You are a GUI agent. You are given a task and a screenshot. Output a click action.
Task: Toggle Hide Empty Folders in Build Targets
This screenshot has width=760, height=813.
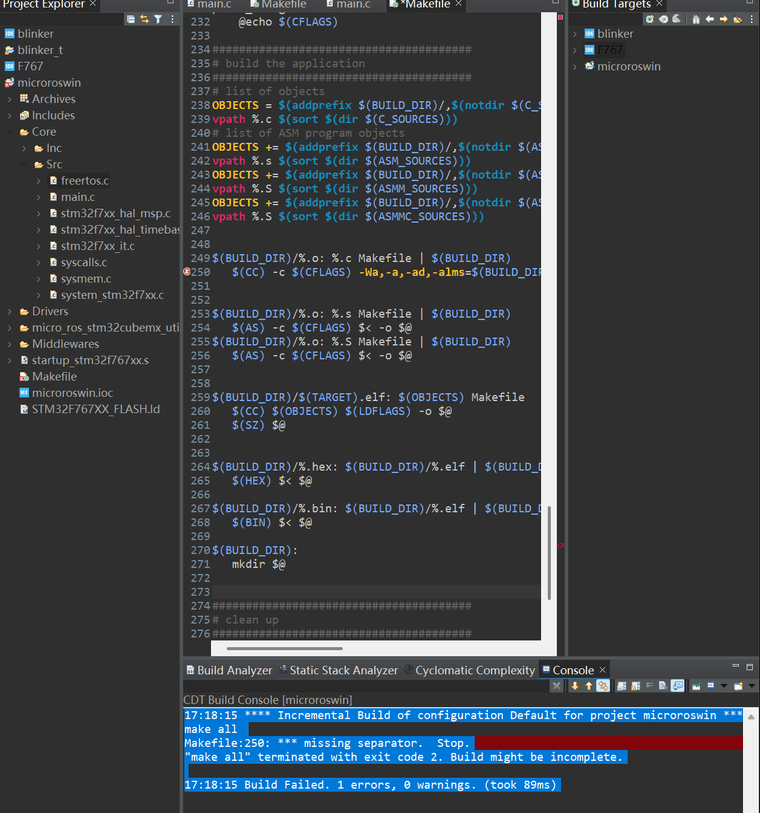(x=737, y=19)
